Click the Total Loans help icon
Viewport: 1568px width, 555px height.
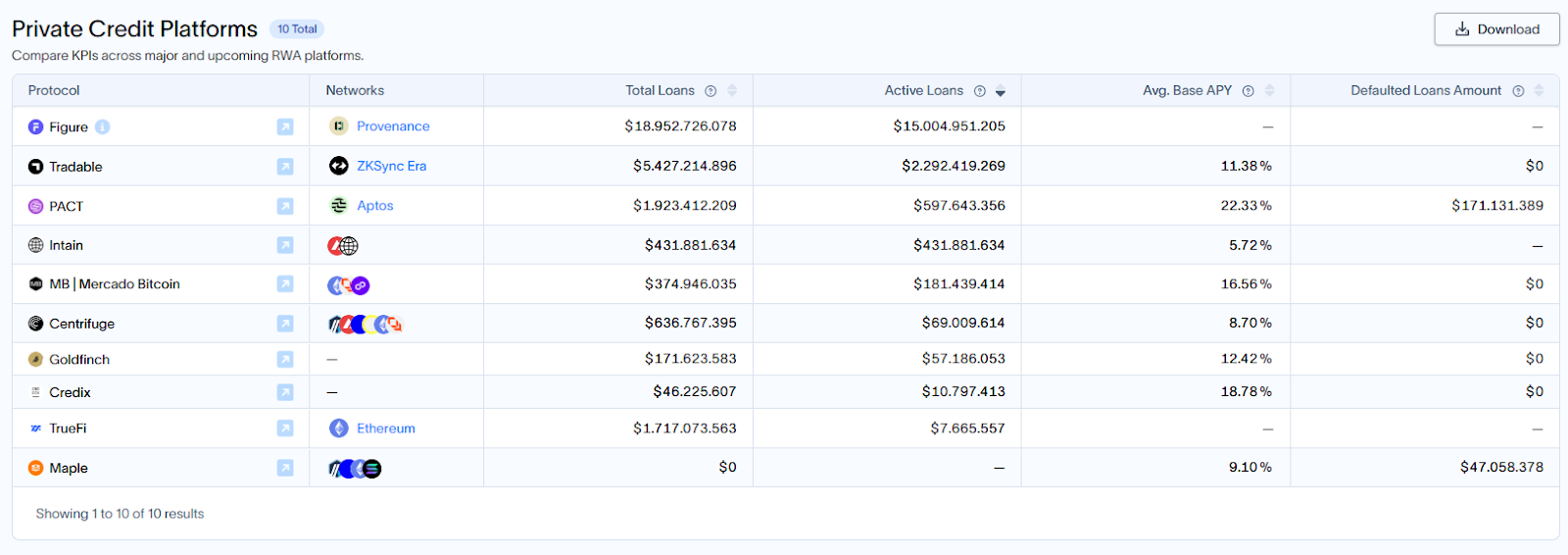pyautogui.click(x=710, y=91)
